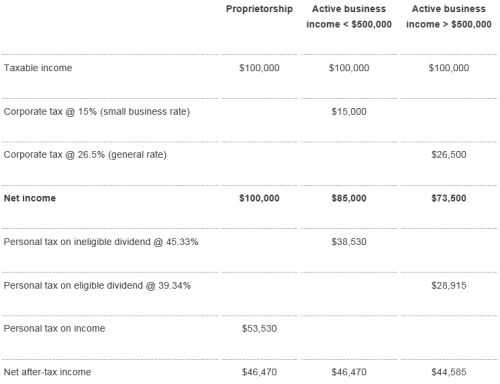The image size is (500, 384).
Task: Click the $28,915 eligible dividend tax value
Action: (x=449, y=286)
